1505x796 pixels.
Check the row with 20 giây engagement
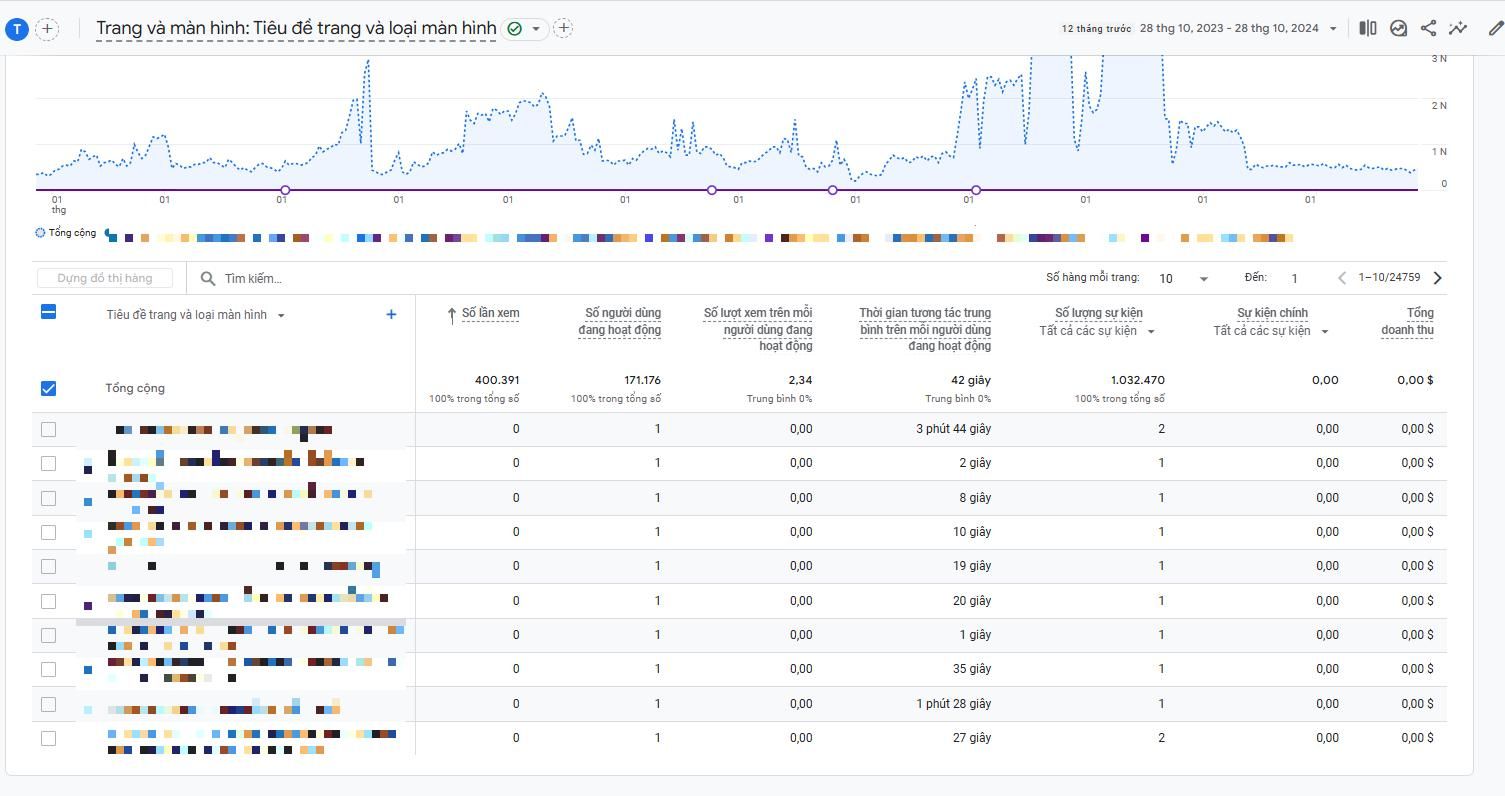click(x=48, y=601)
